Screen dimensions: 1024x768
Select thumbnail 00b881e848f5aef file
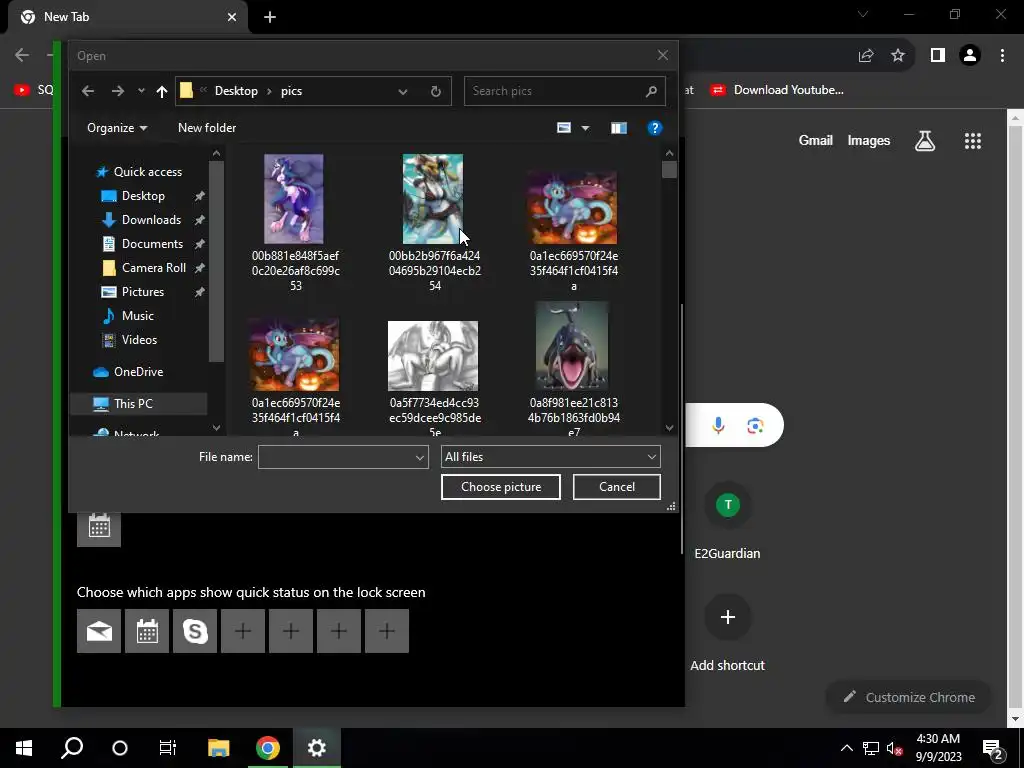294,199
